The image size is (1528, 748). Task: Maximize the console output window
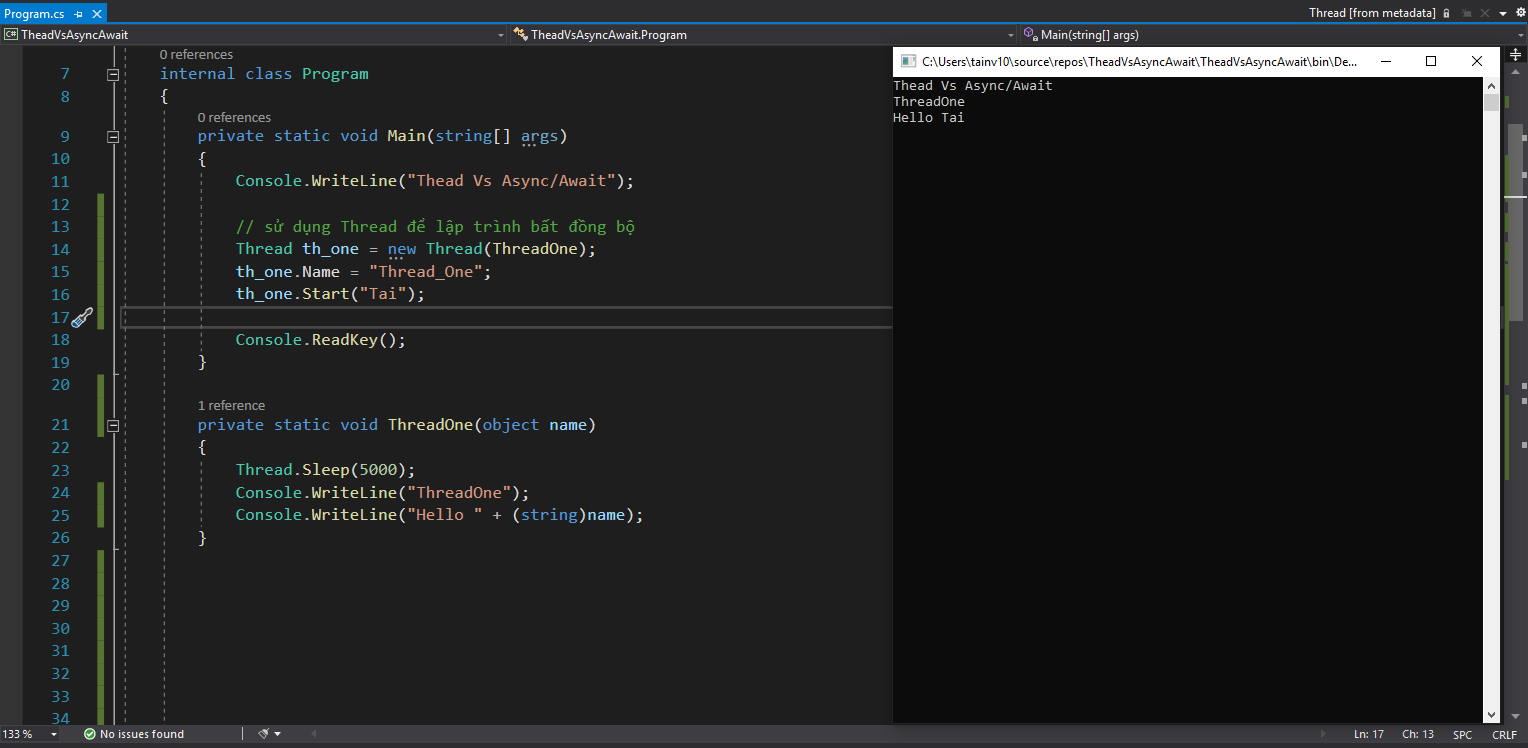click(1430, 61)
